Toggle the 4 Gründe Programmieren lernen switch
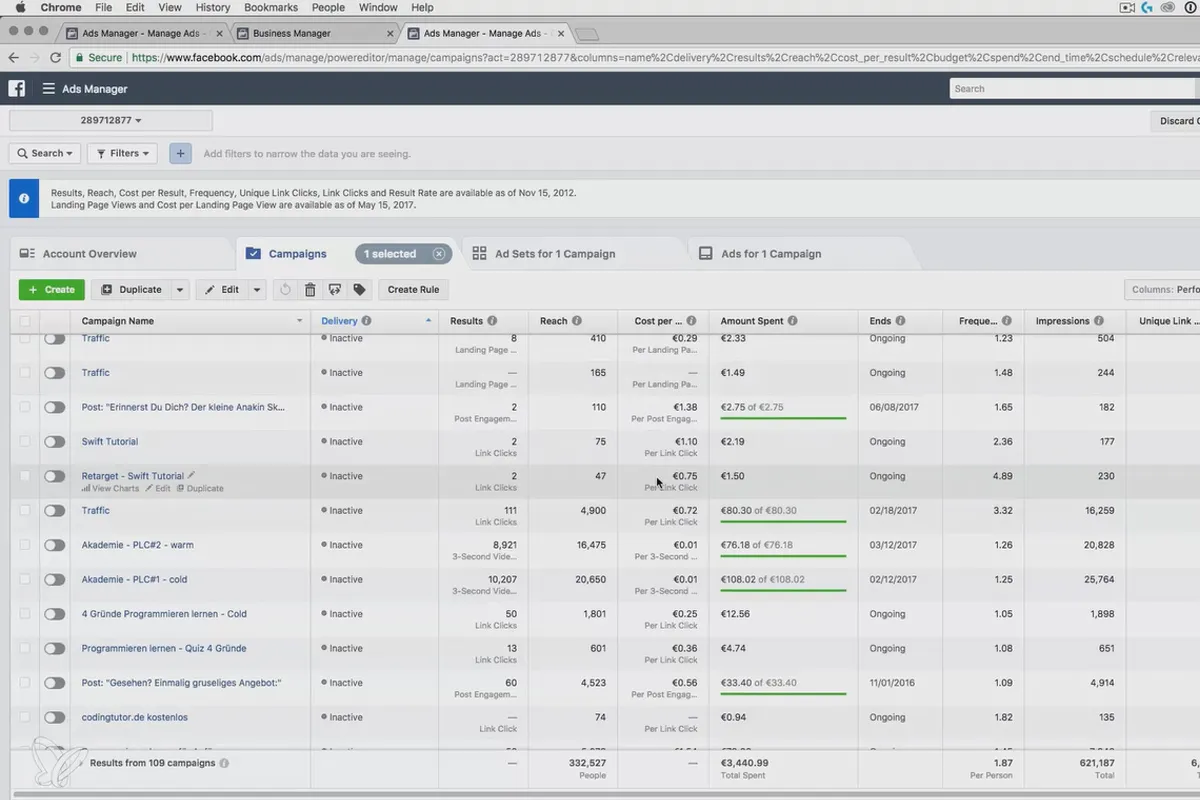The width and height of the screenshot is (1200, 800). pos(54,614)
